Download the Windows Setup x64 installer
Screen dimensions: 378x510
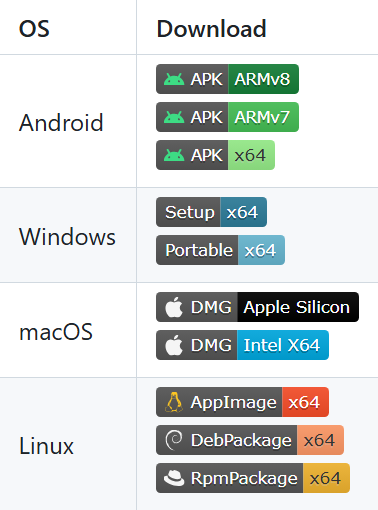coord(211,212)
